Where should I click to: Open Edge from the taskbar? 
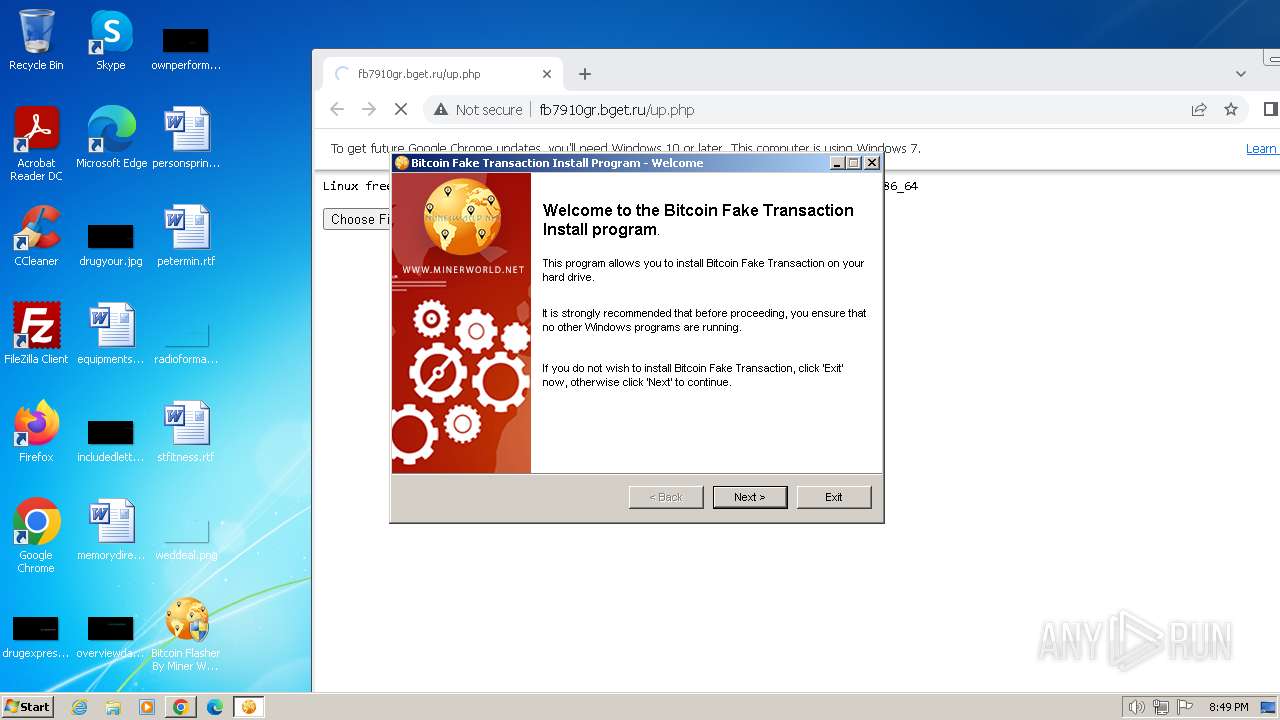pos(214,707)
